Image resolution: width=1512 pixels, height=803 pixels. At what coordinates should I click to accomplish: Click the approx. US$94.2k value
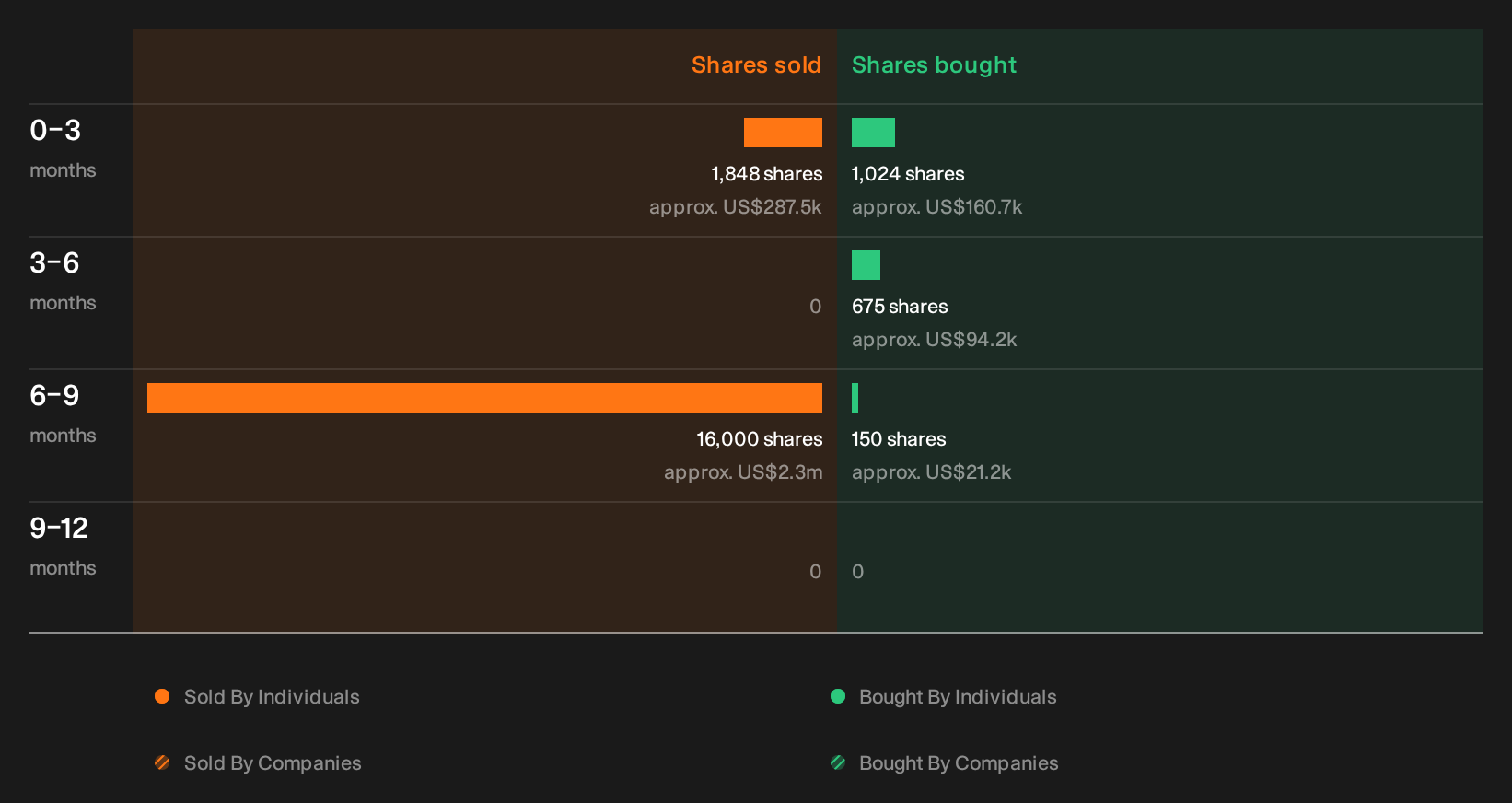pos(934,340)
